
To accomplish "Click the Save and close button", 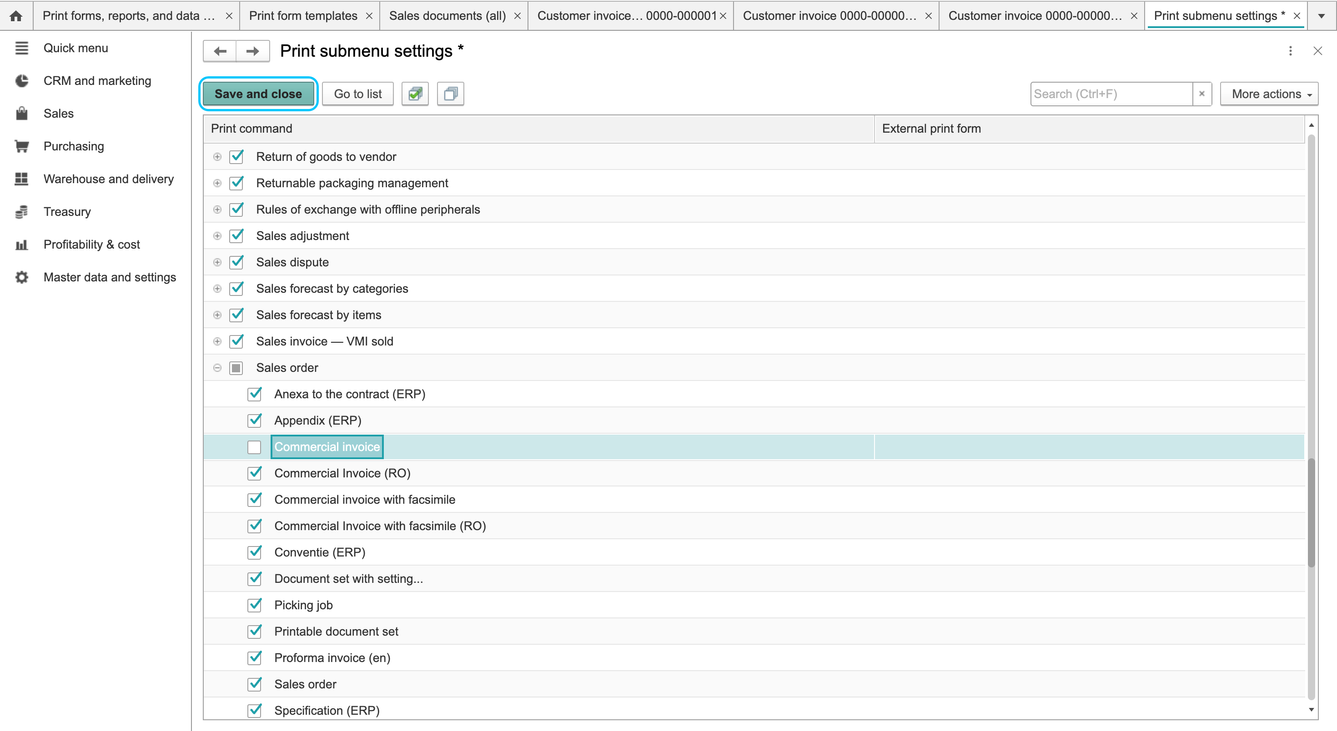I will point(258,94).
